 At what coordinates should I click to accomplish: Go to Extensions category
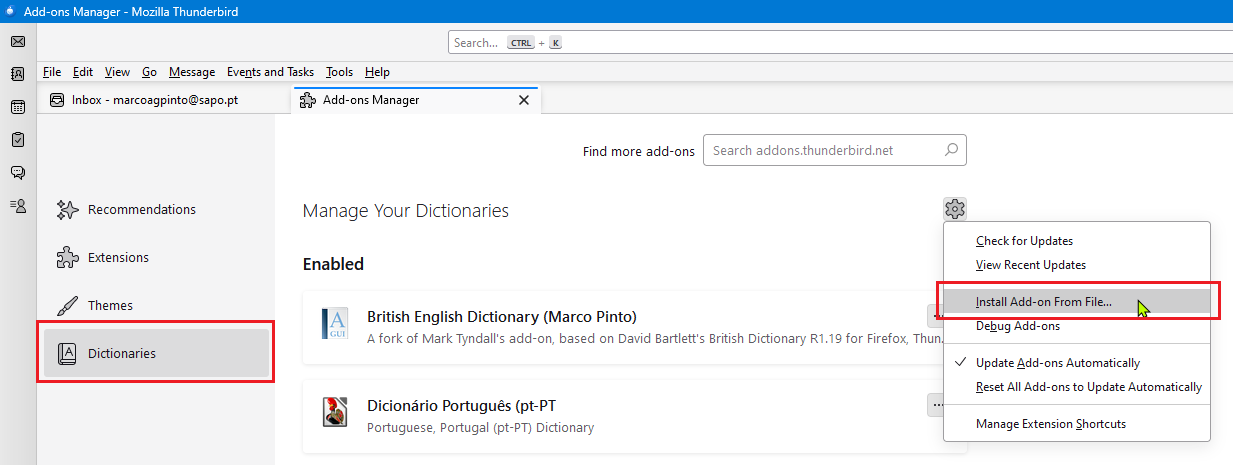click(156, 257)
